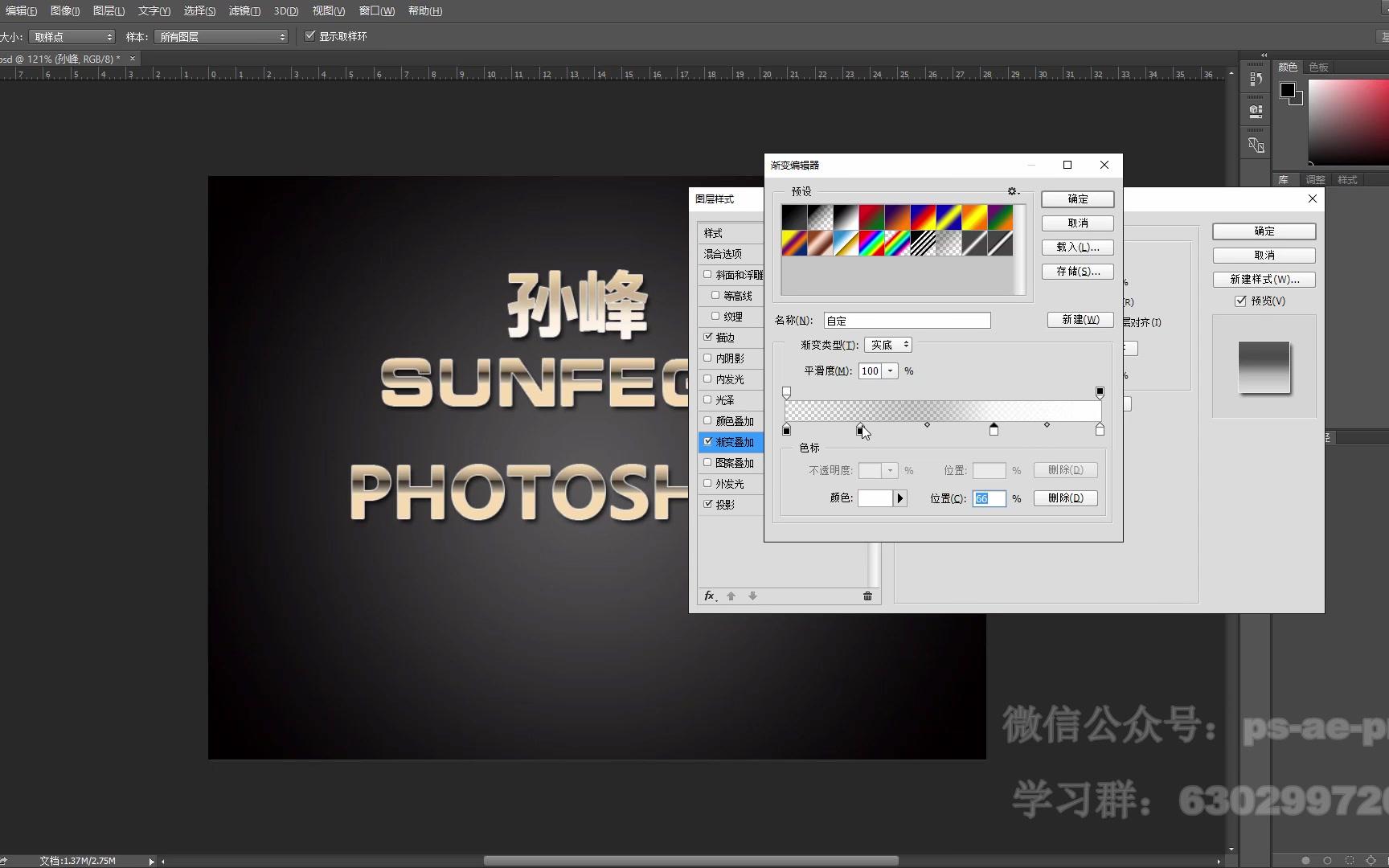1389x868 pixels.
Task: Enable the Pattern Overlay checkbox
Action: [707, 462]
